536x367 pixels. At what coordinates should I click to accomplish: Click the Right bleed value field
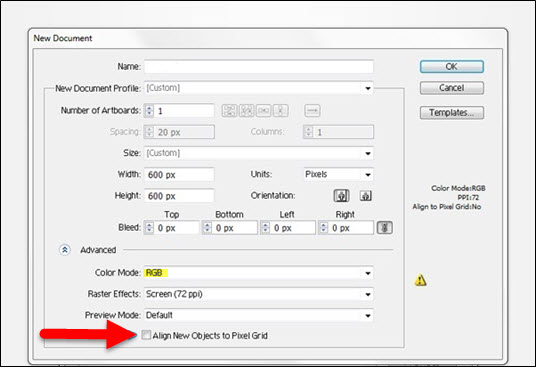pyautogui.click(x=351, y=228)
